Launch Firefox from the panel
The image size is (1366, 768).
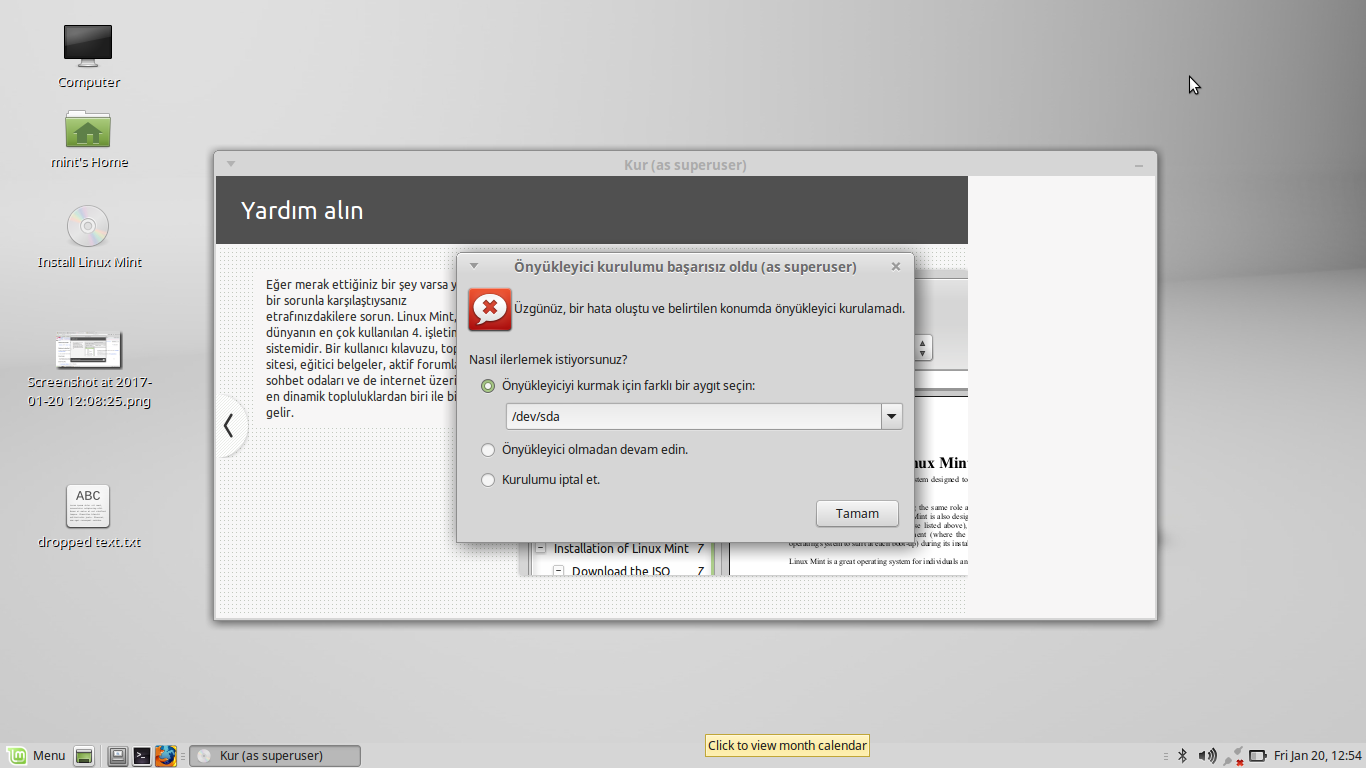(166, 756)
